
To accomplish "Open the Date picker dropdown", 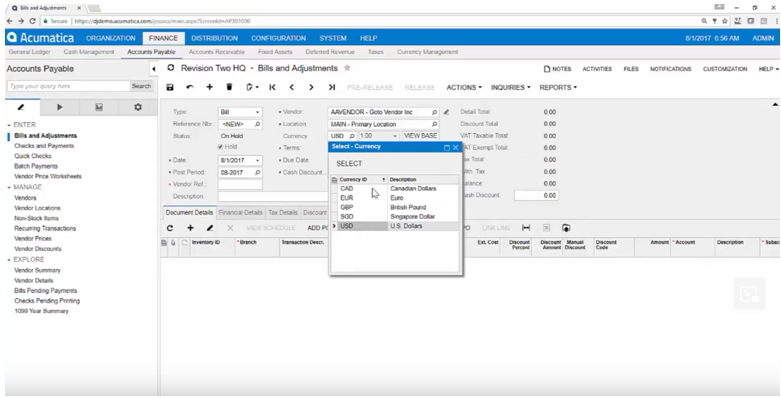I will point(258,160).
